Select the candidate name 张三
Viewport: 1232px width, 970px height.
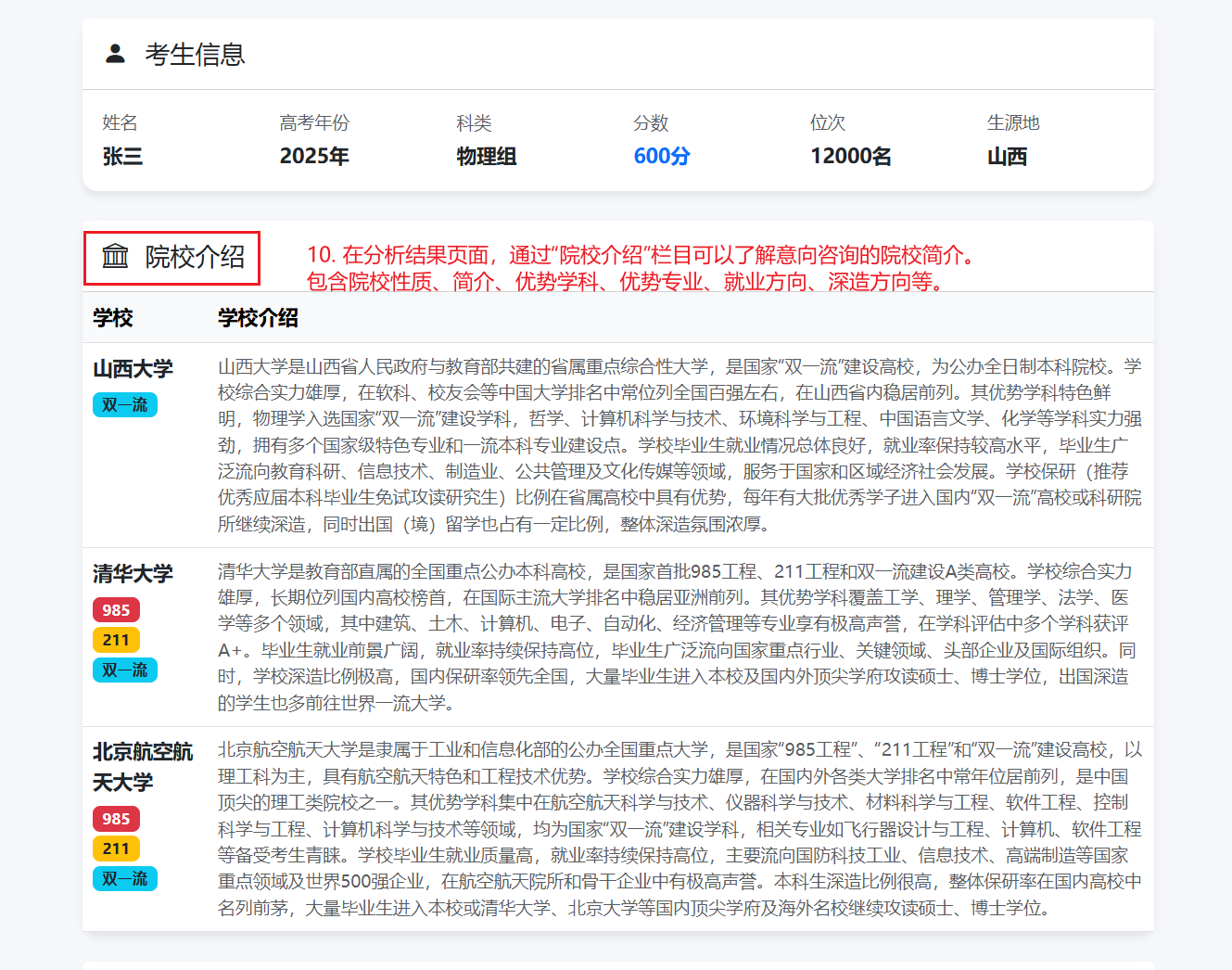[x=122, y=156]
